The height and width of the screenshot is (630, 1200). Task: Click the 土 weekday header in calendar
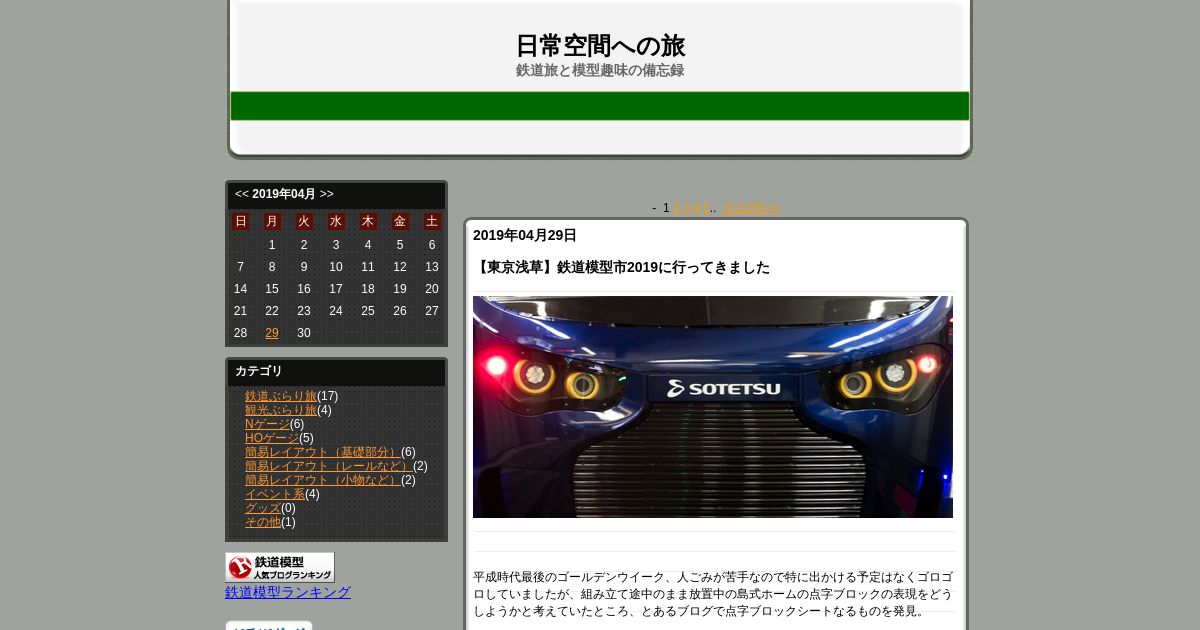click(x=432, y=221)
